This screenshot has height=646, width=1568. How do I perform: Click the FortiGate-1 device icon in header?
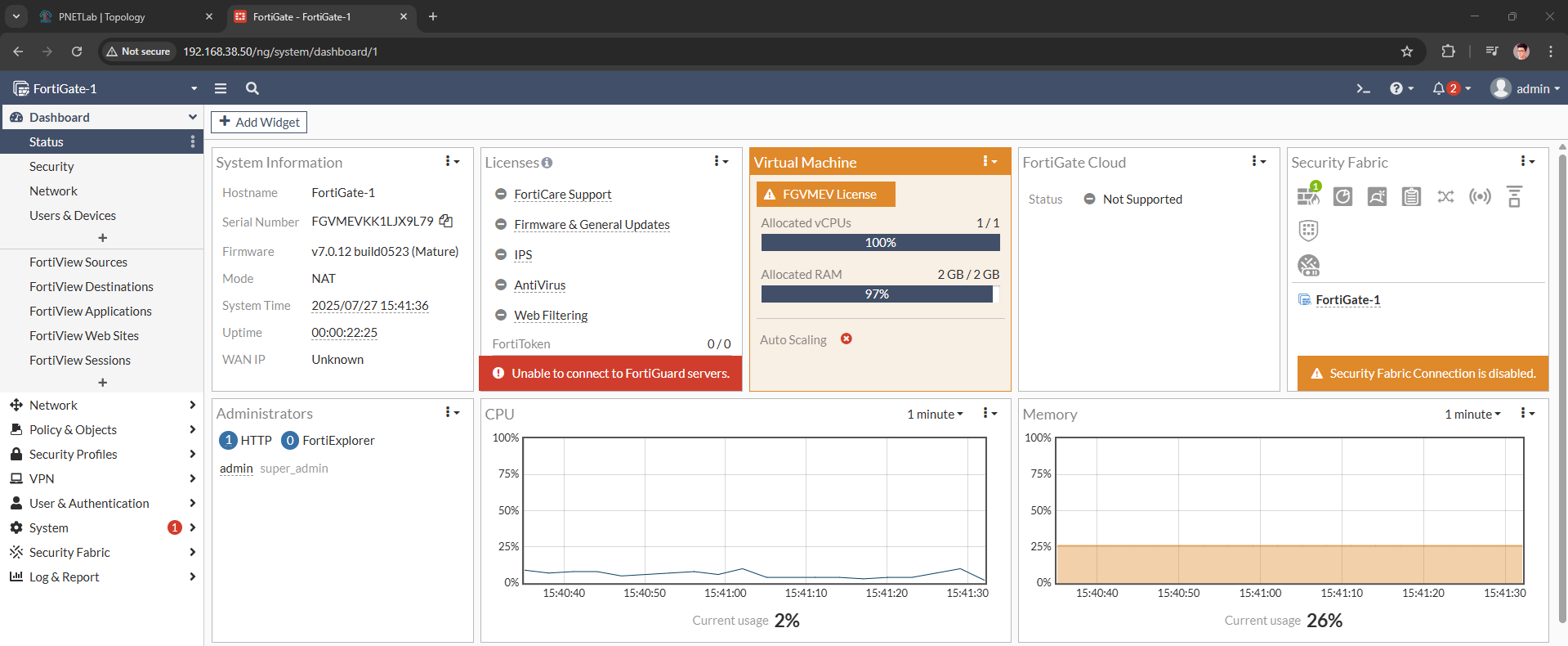point(21,88)
